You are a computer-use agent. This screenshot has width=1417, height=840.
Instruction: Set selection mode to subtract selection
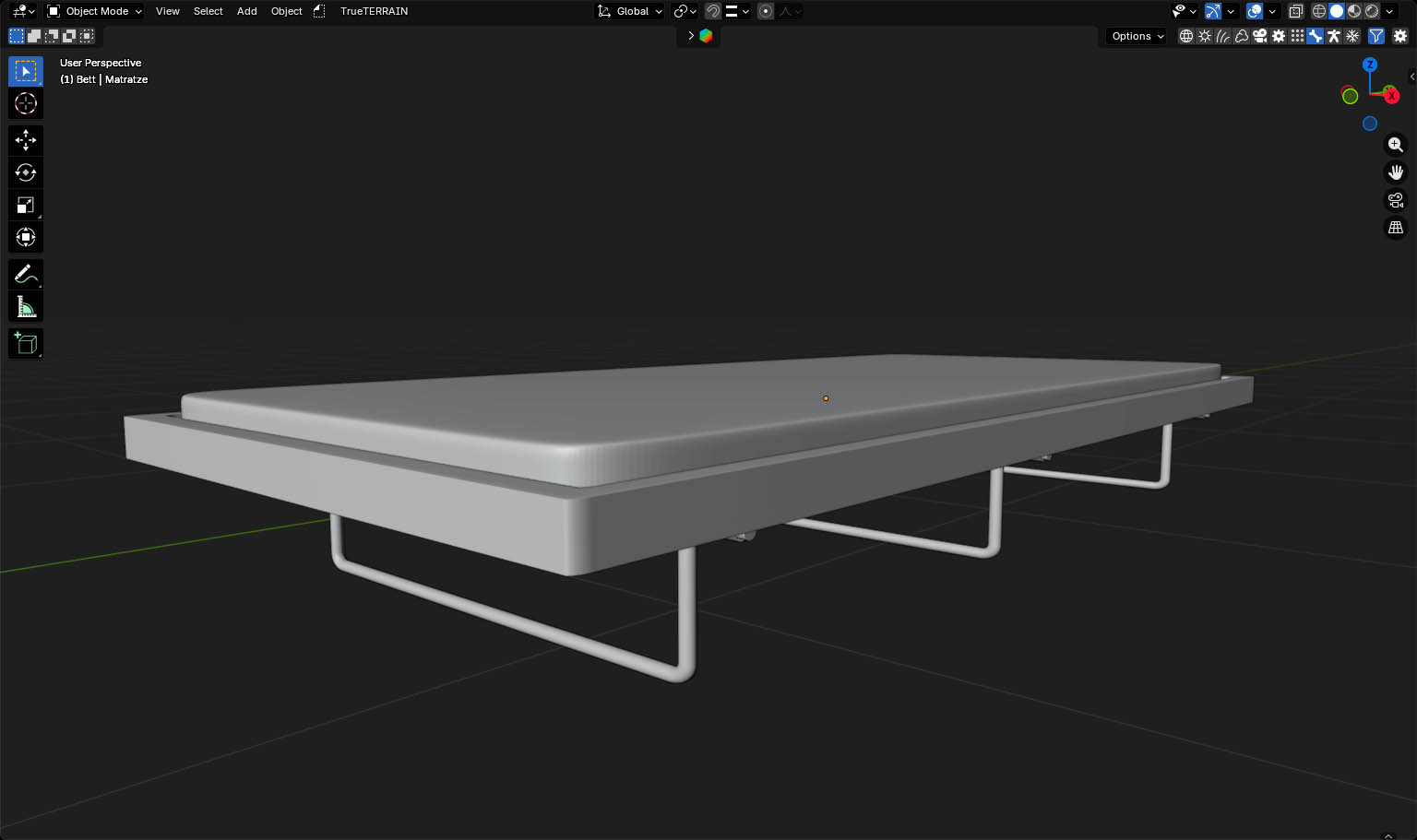(52, 36)
